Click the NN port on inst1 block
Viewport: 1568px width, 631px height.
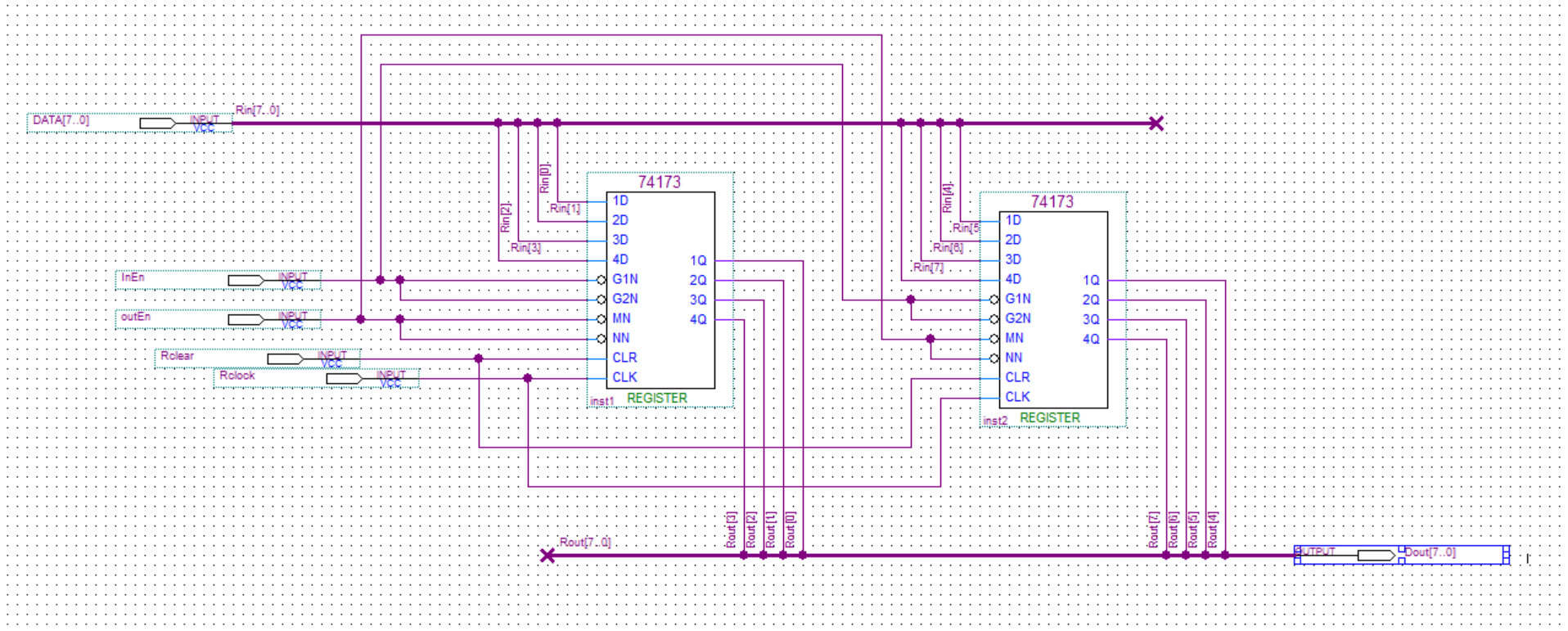pos(621,338)
